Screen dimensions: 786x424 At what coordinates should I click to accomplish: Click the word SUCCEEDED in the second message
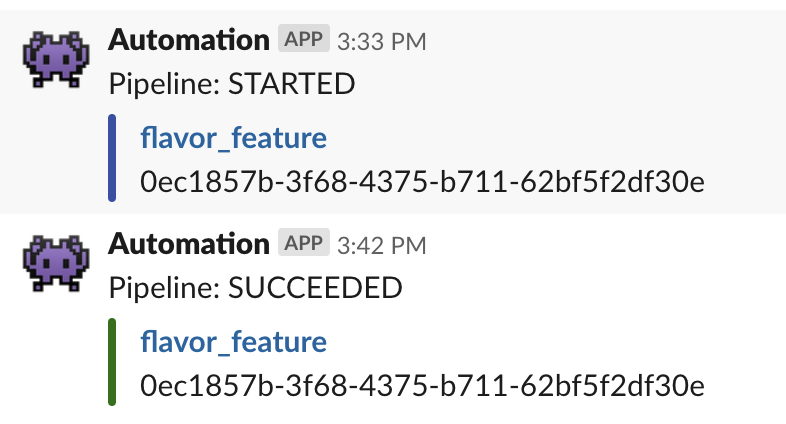[x=315, y=288]
